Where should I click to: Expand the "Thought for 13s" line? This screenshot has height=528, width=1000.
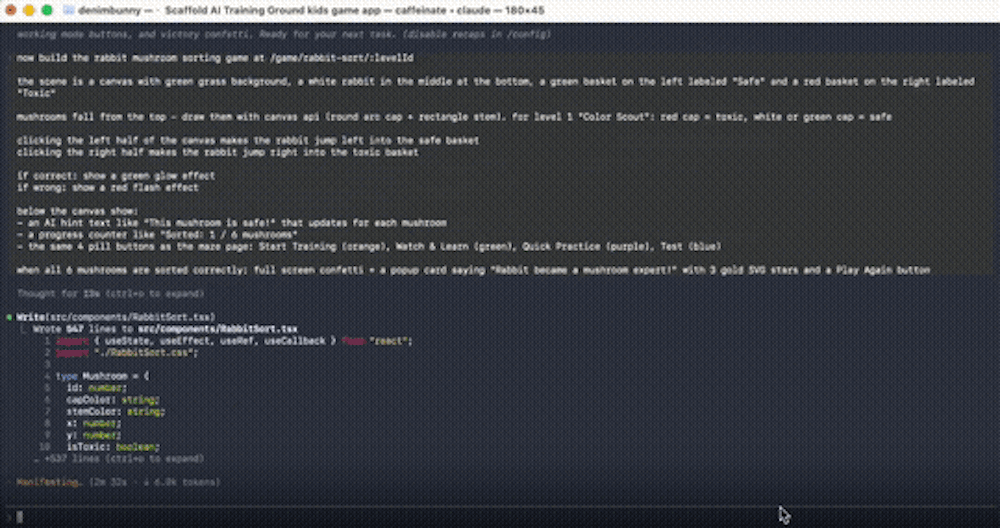[110, 294]
